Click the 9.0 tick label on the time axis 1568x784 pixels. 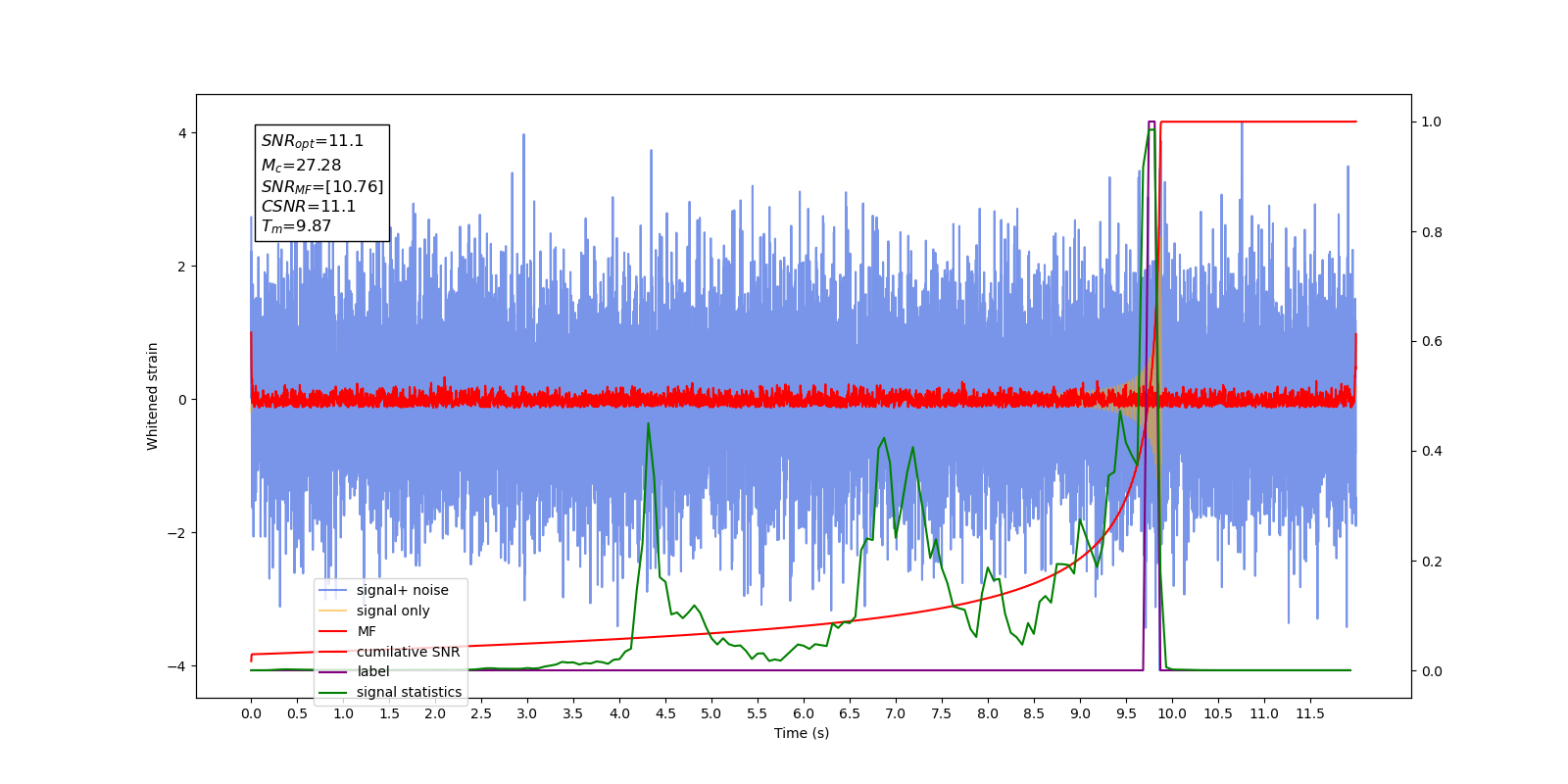[1080, 713]
